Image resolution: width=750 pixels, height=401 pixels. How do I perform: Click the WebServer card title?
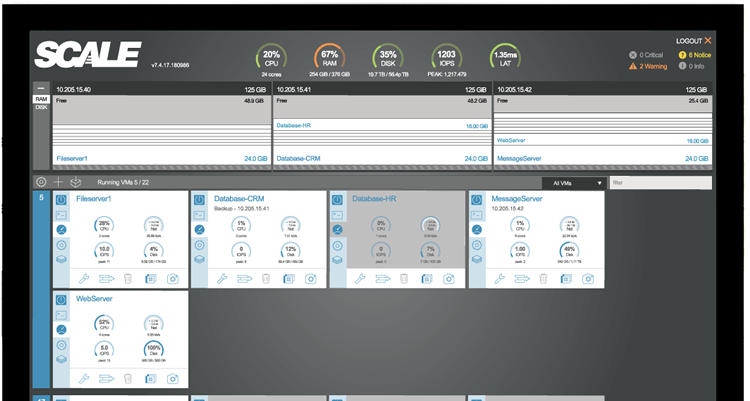[94, 299]
